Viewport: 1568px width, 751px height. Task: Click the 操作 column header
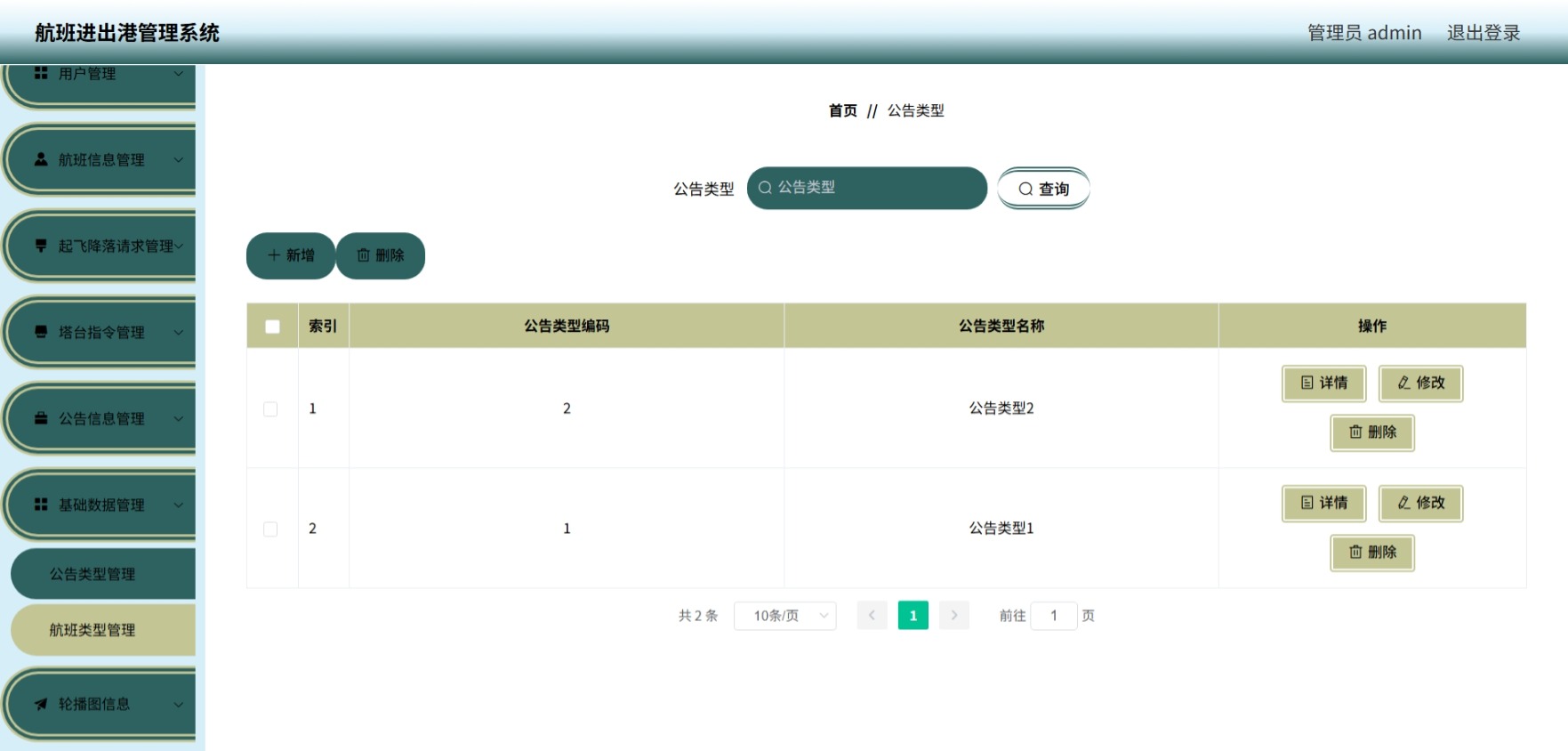click(1372, 326)
